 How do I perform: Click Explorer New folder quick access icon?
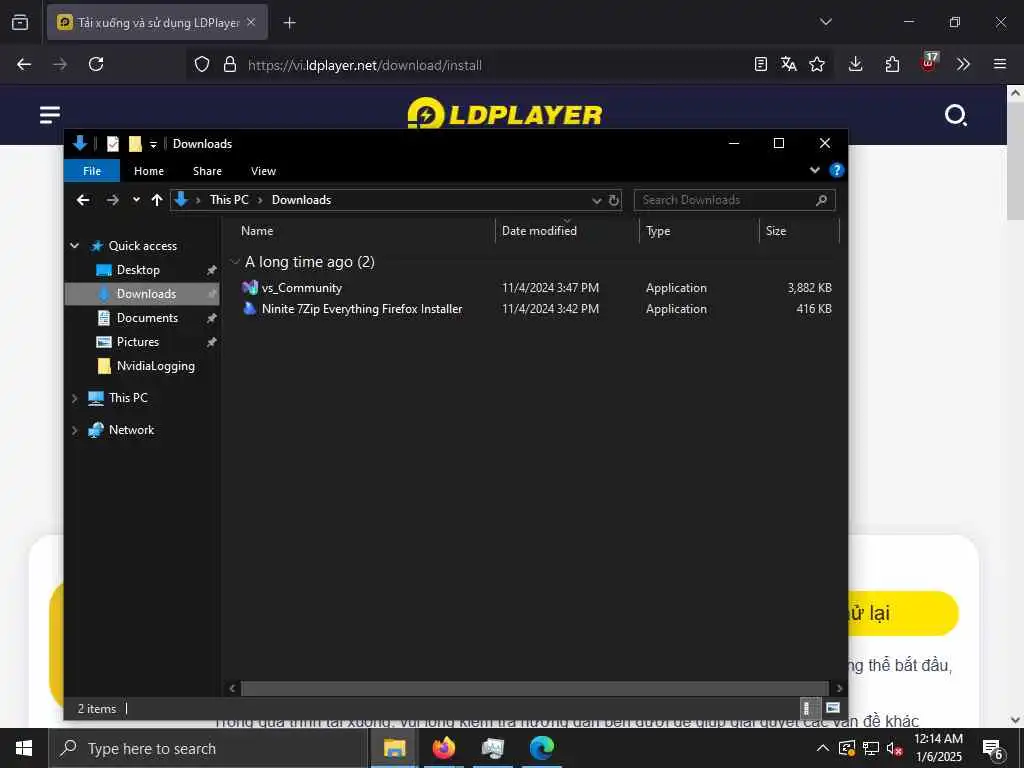135,144
